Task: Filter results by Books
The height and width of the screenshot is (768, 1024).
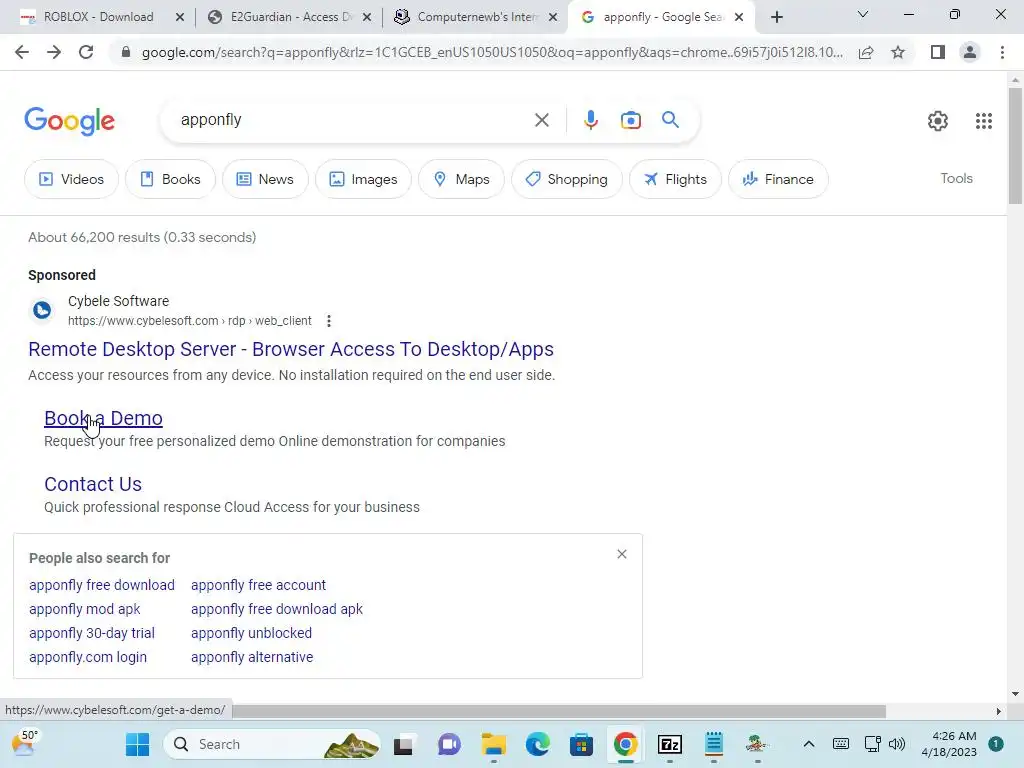Action: [x=170, y=179]
